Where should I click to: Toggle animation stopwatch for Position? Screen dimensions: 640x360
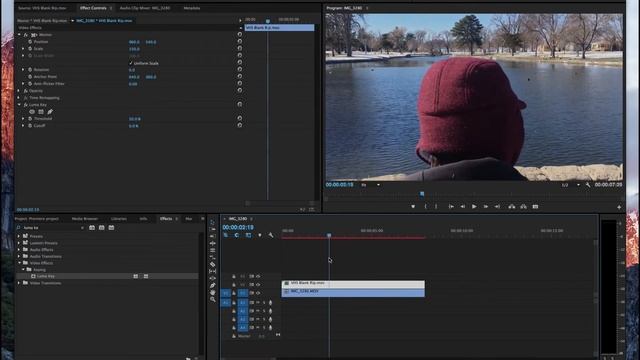30,42
